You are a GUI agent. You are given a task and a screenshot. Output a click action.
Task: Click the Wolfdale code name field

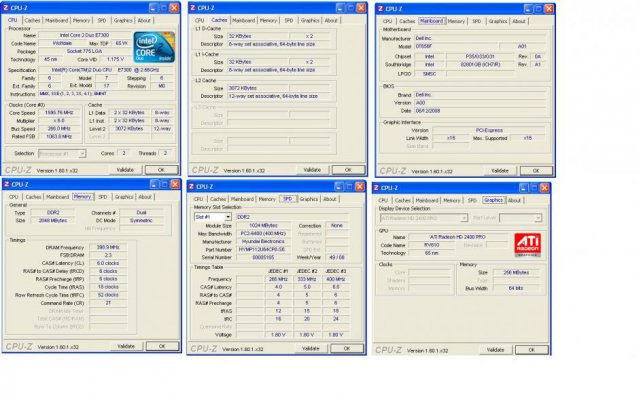[61, 43]
